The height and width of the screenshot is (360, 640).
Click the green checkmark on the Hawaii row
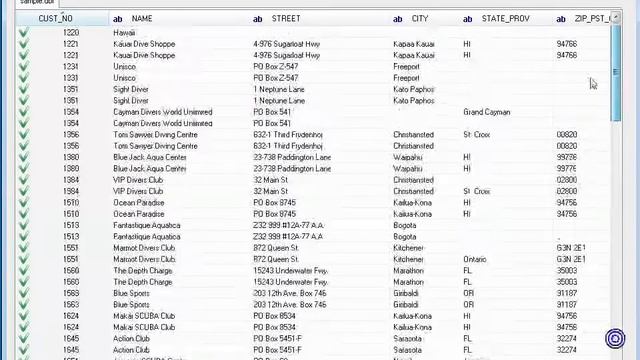24,33
